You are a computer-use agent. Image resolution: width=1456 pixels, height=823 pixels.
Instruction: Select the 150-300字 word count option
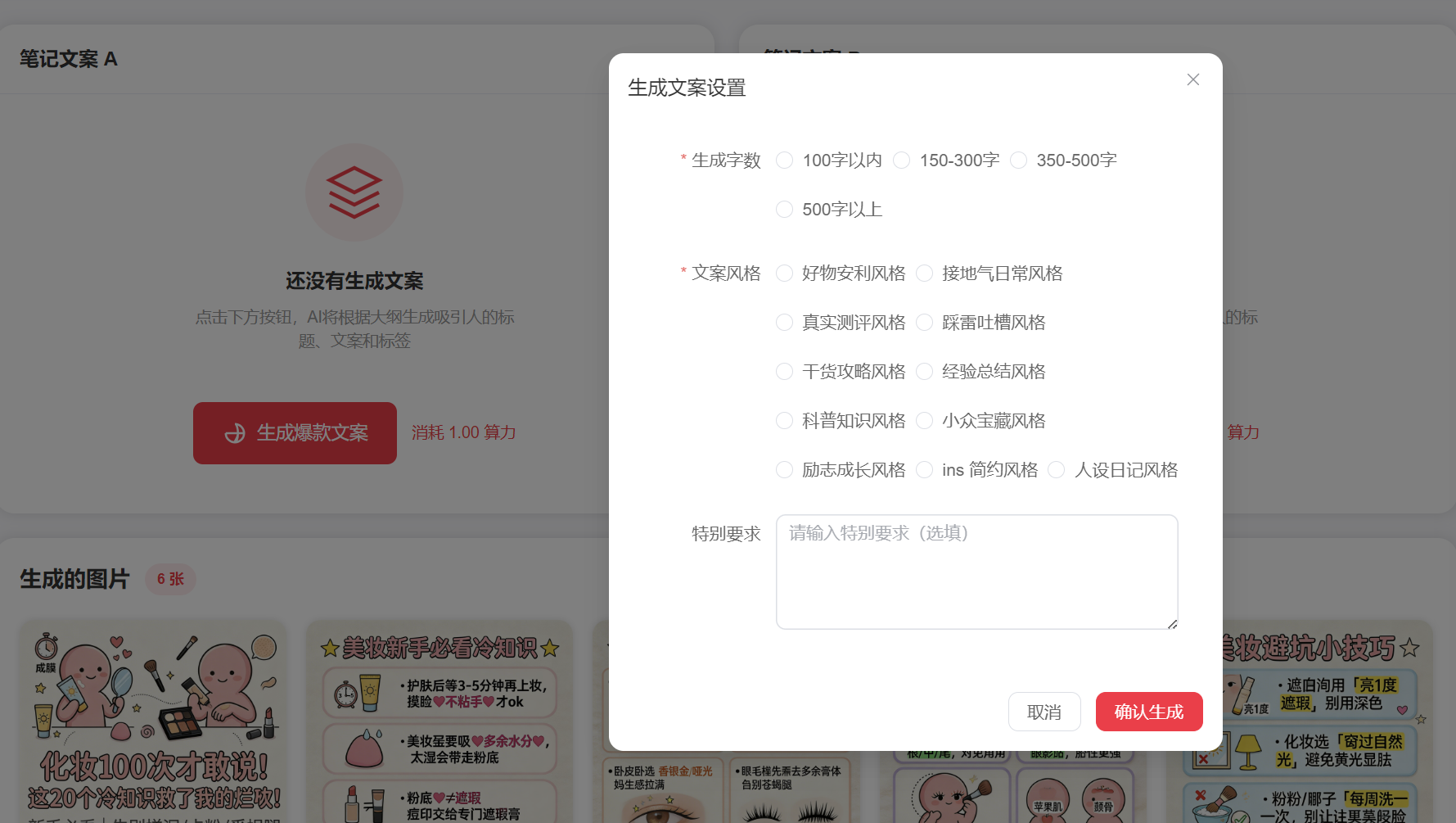click(x=901, y=161)
